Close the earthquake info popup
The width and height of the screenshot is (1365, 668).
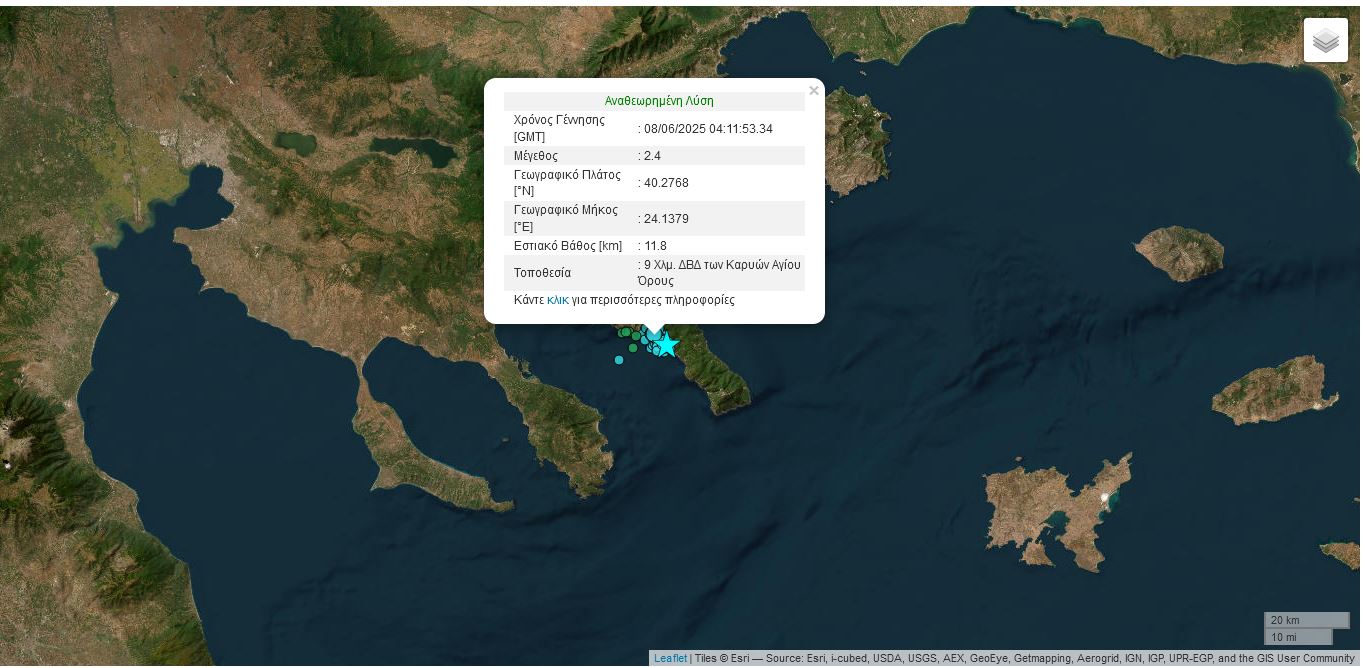(813, 91)
